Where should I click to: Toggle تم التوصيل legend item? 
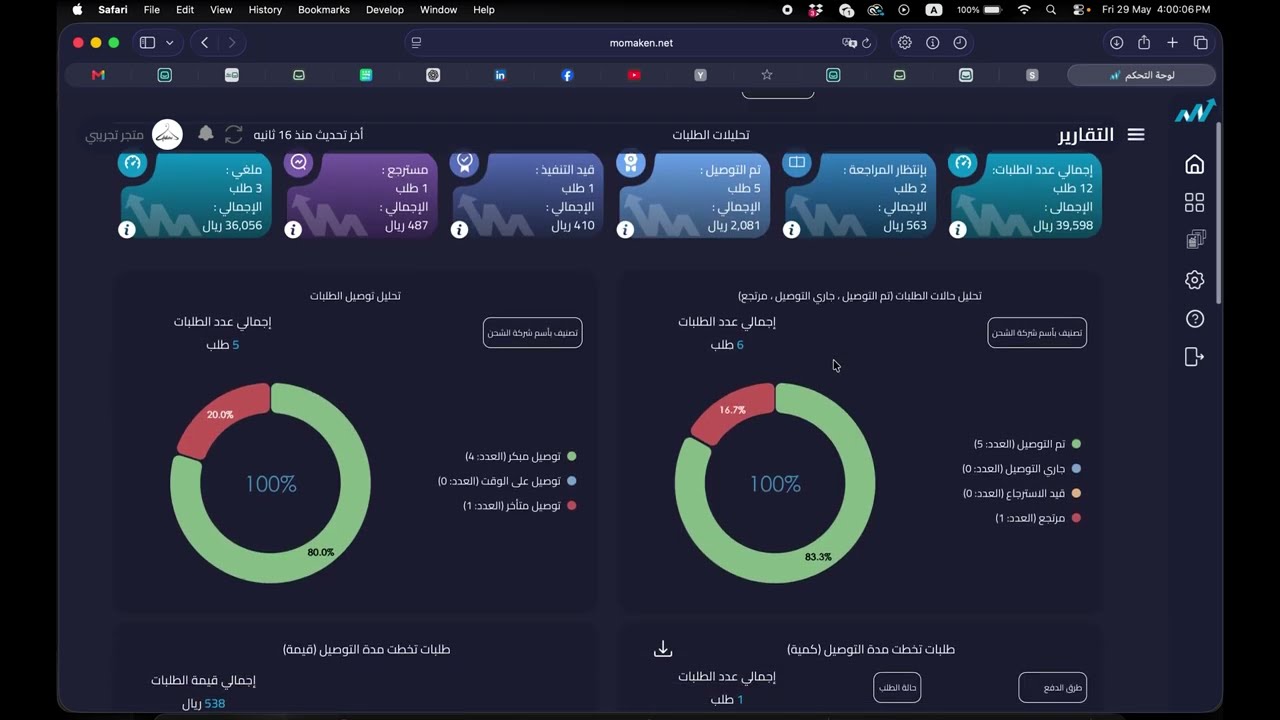pyautogui.click(x=1027, y=444)
